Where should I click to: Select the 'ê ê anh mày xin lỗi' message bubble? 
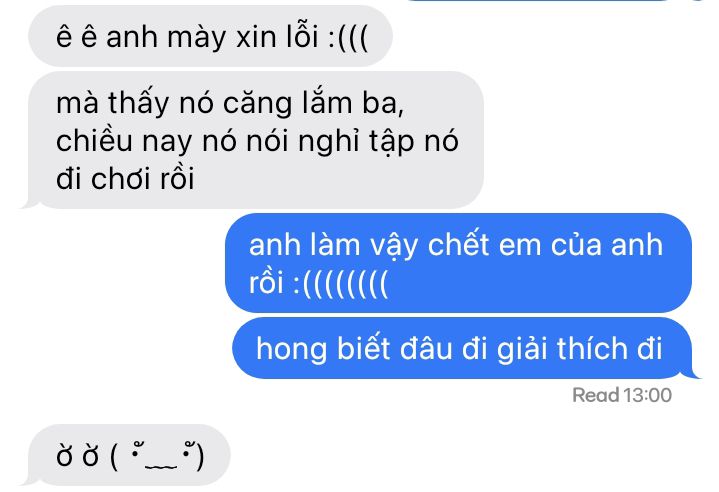[x=210, y=36]
